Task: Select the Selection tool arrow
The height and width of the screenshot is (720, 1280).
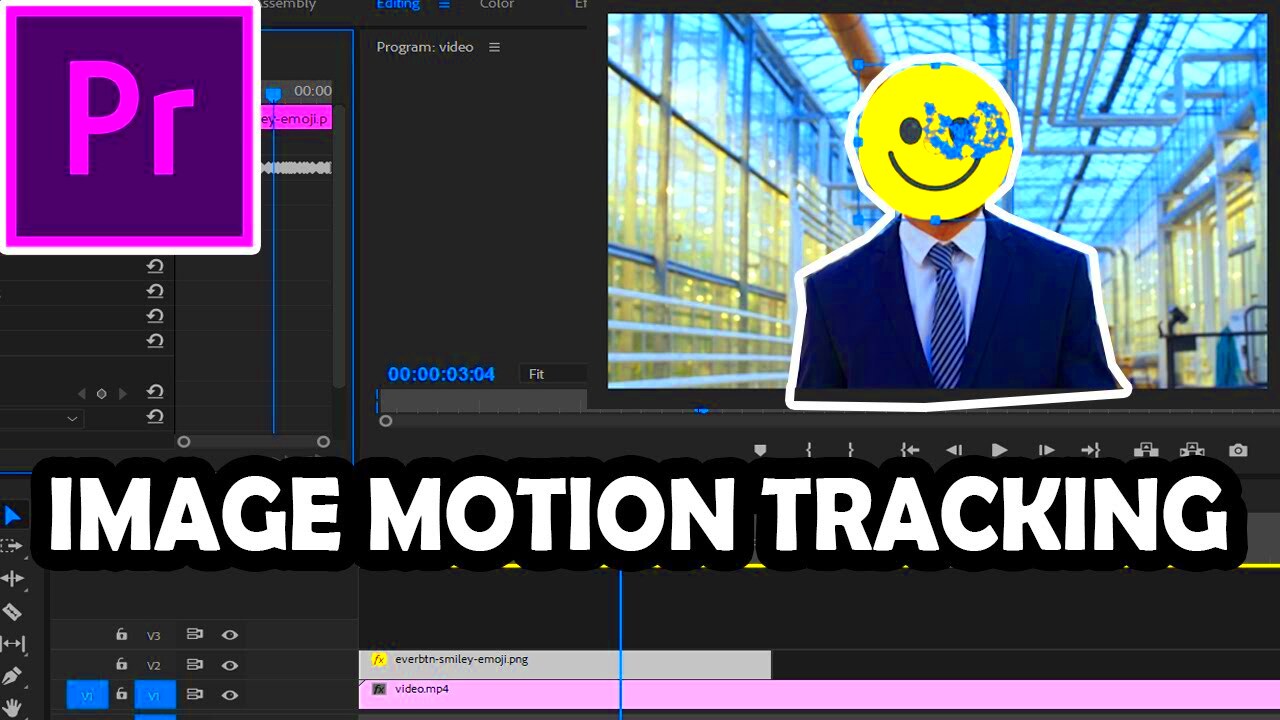Action: click(13, 516)
